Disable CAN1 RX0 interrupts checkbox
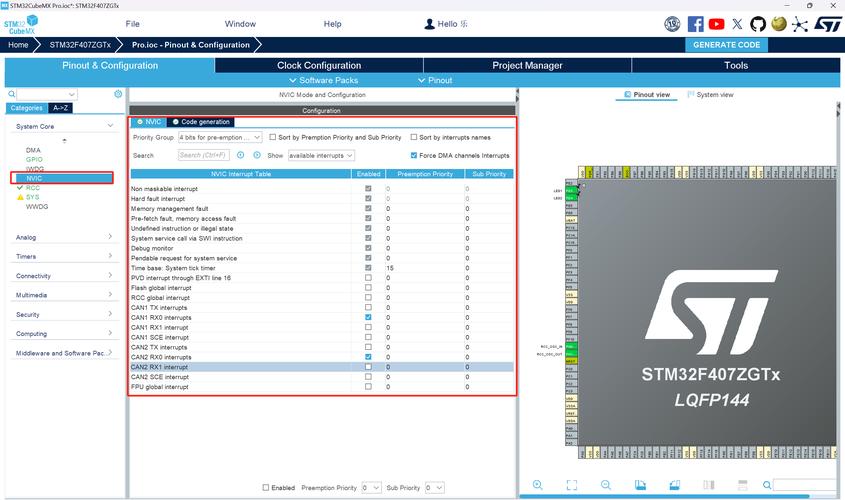 pyautogui.click(x=368, y=317)
